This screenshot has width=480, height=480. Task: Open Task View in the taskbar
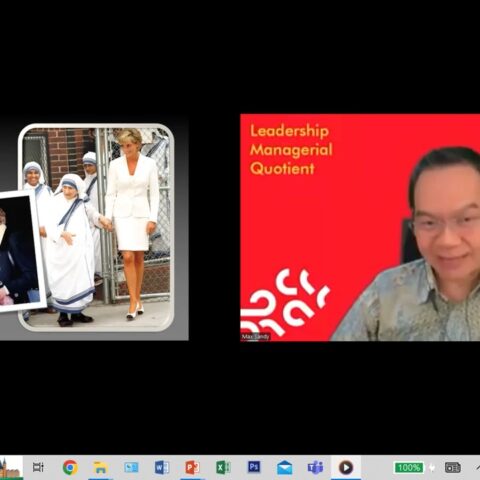38,467
